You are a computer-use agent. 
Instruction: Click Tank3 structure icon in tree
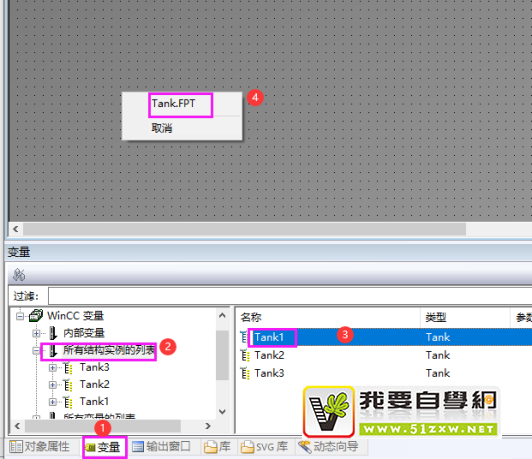click(68, 367)
